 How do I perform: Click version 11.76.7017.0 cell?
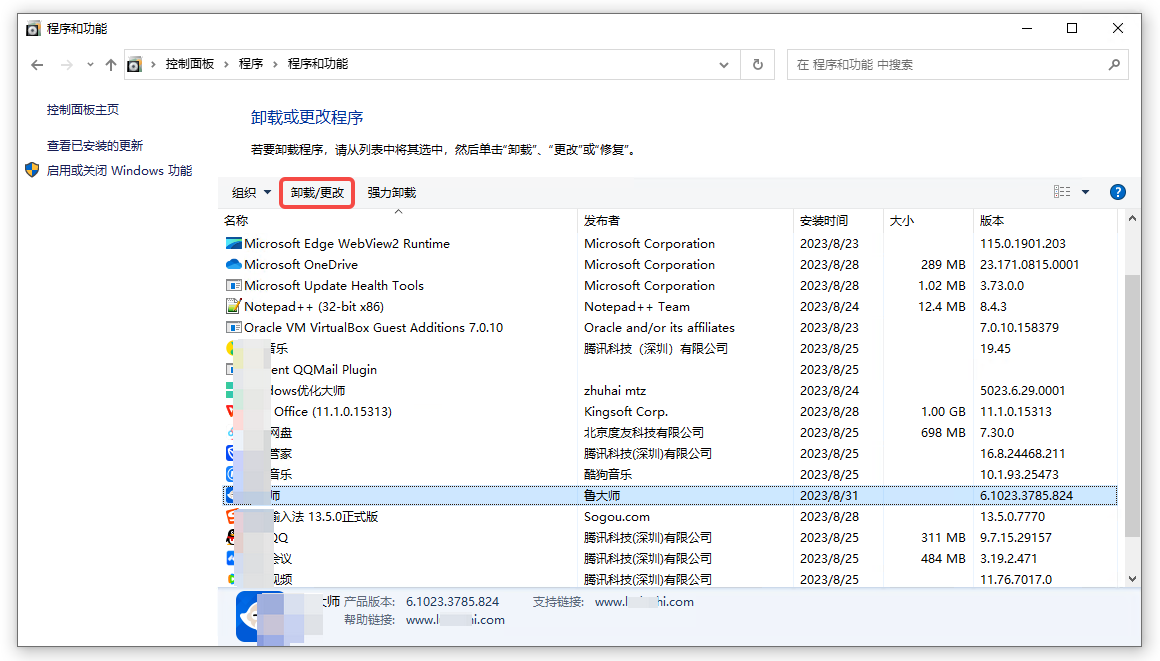tap(1016, 580)
